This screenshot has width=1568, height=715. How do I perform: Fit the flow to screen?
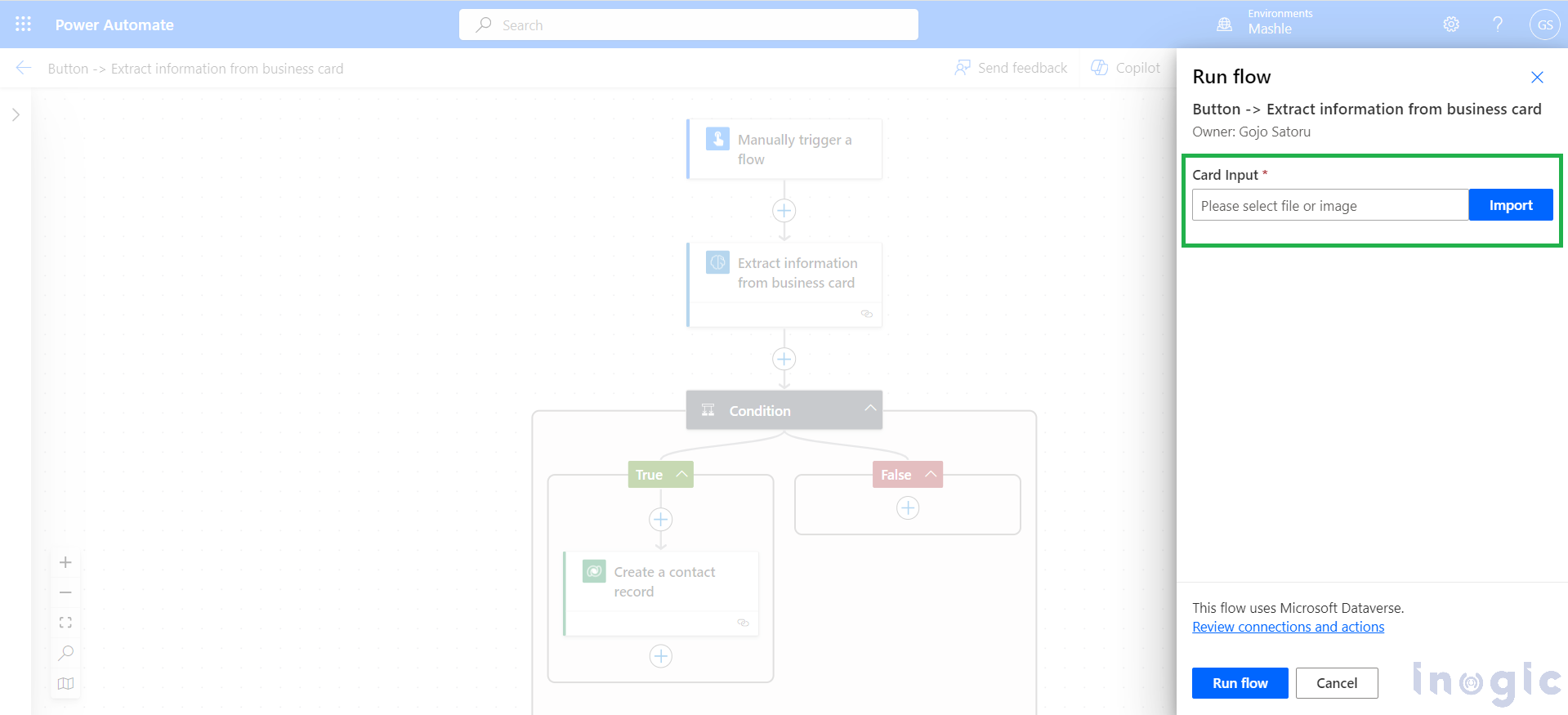point(66,623)
